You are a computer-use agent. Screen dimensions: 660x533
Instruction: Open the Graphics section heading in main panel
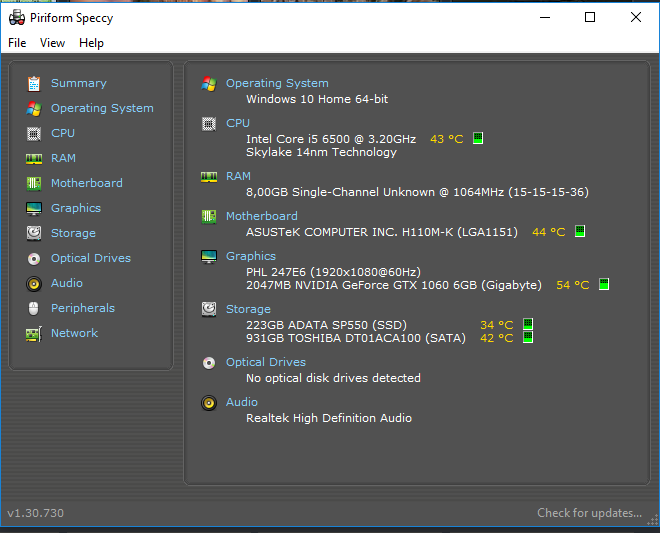tap(250, 256)
